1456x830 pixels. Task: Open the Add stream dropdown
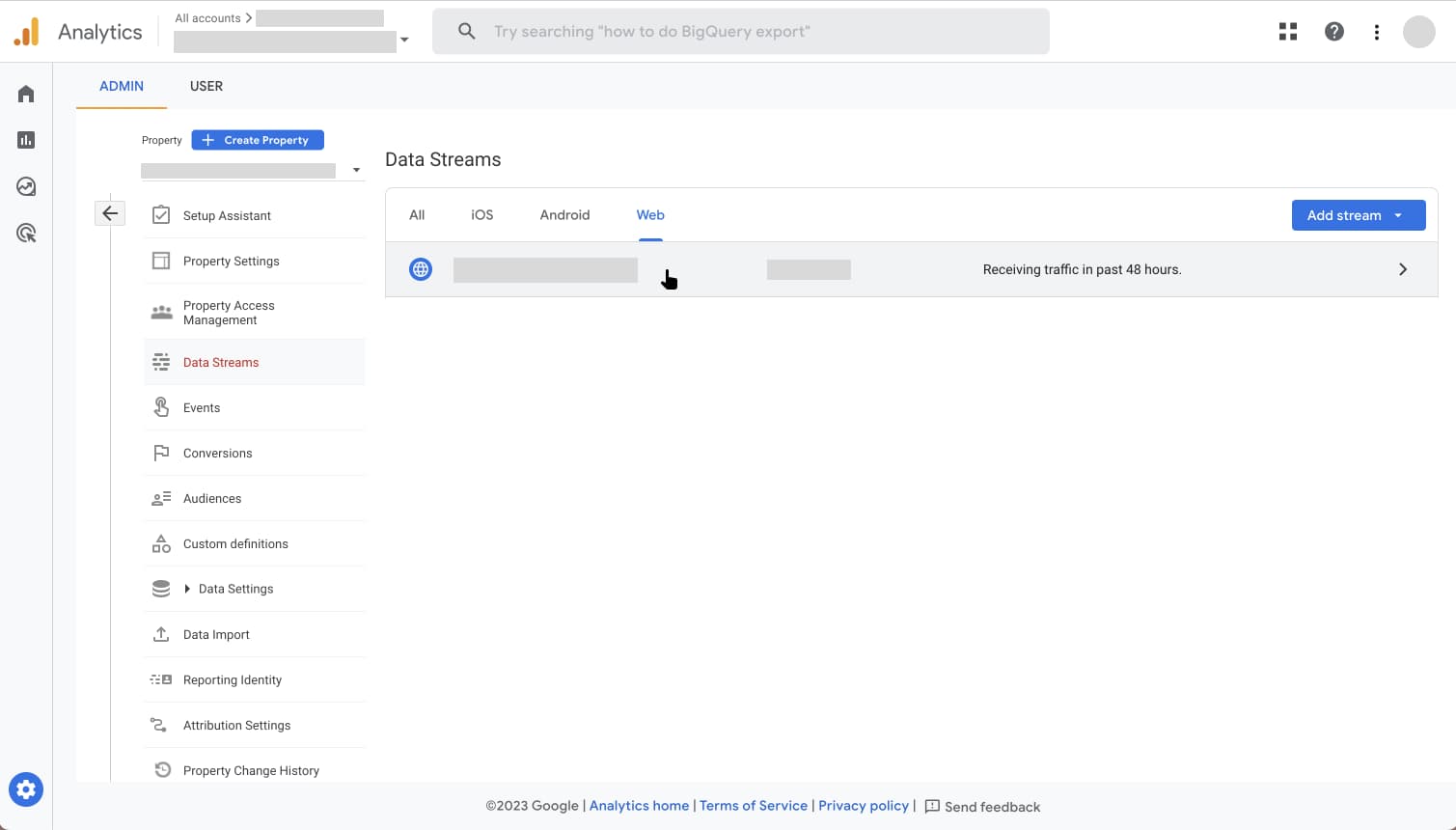(1358, 215)
